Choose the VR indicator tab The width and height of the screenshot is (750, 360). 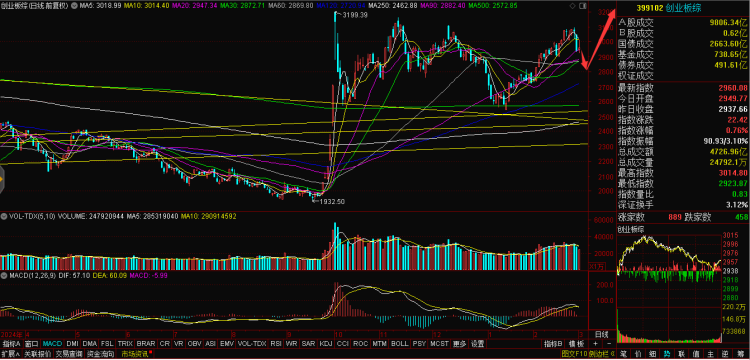[179, 344]
